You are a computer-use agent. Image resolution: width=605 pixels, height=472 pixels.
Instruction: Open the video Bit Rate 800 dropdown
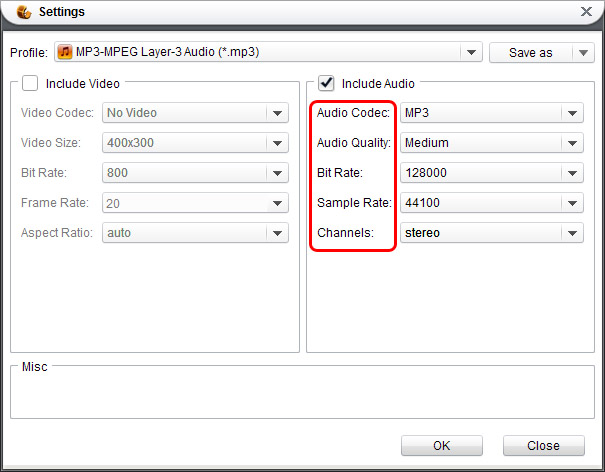[x=195, y=173]
